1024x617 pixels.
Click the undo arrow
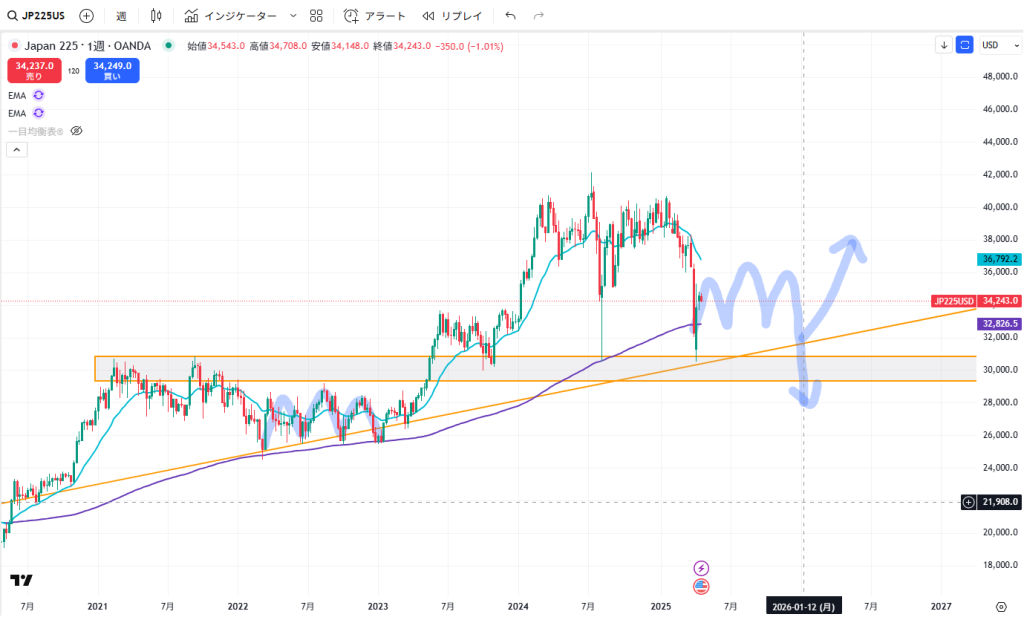511,16
